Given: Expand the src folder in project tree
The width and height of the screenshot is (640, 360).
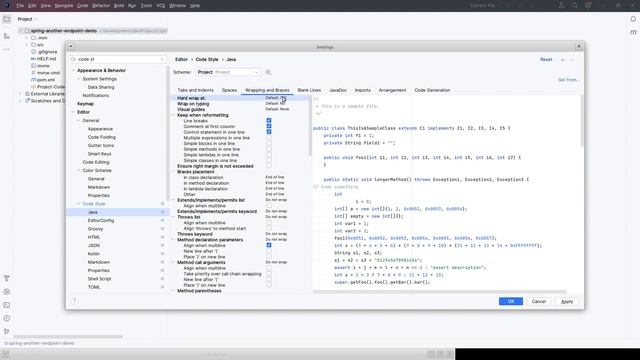Looking at the screenshot, I should tap(27, 45).
